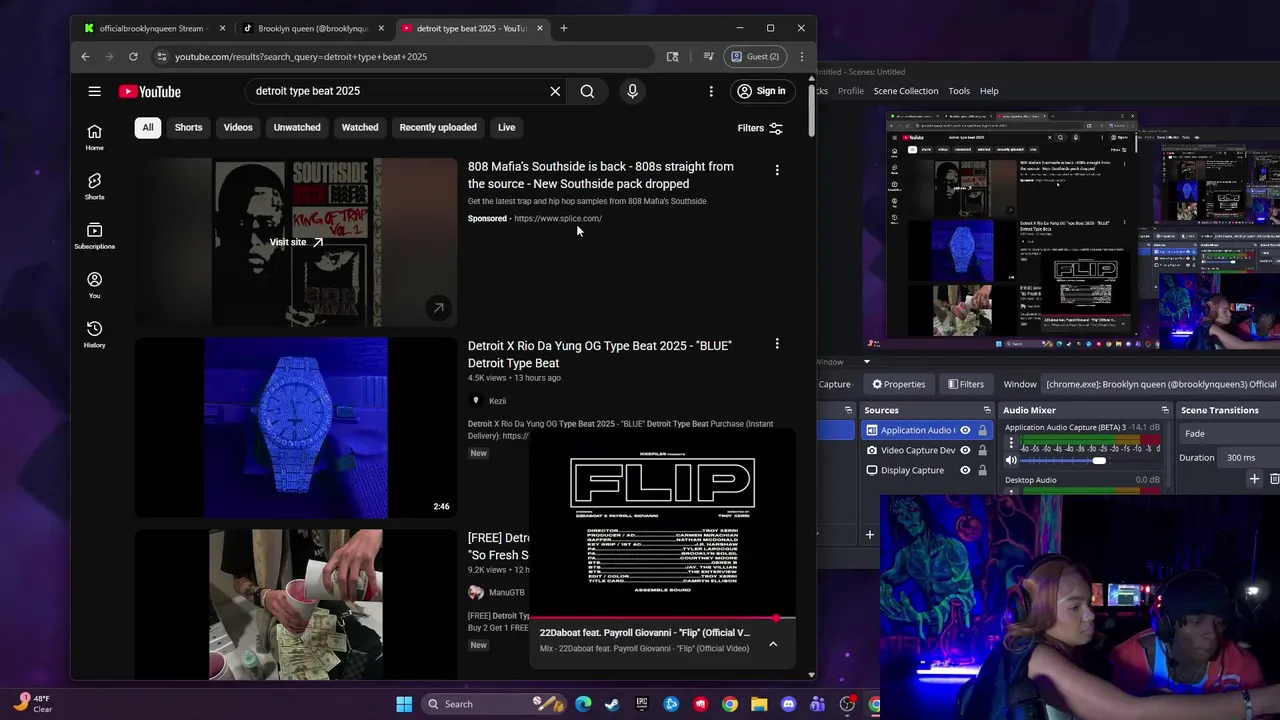The image size is (1280, 720).
Task: Lock the Display Capture source
Action: click(982, 470)
